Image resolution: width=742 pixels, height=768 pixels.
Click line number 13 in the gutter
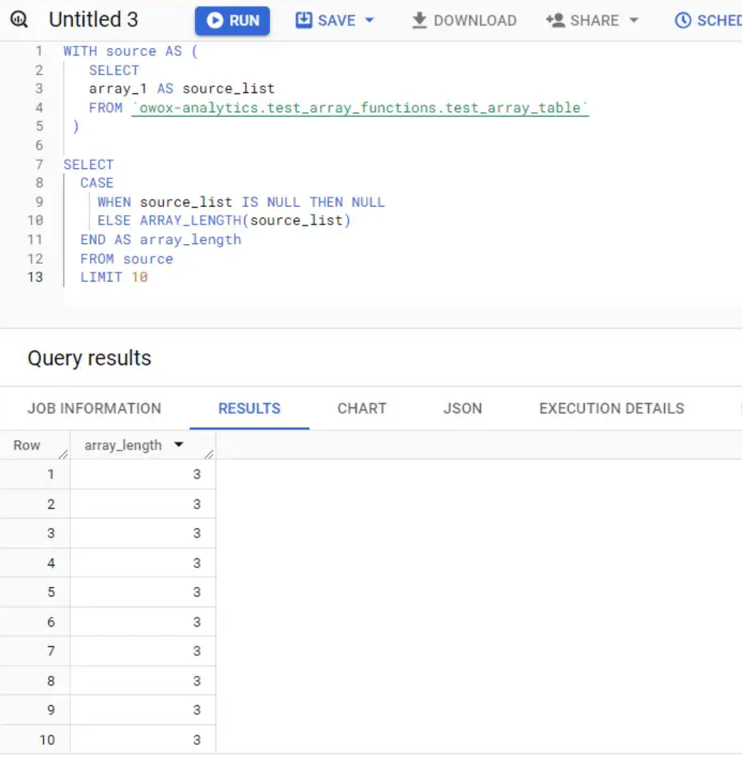tap(35, 277)
